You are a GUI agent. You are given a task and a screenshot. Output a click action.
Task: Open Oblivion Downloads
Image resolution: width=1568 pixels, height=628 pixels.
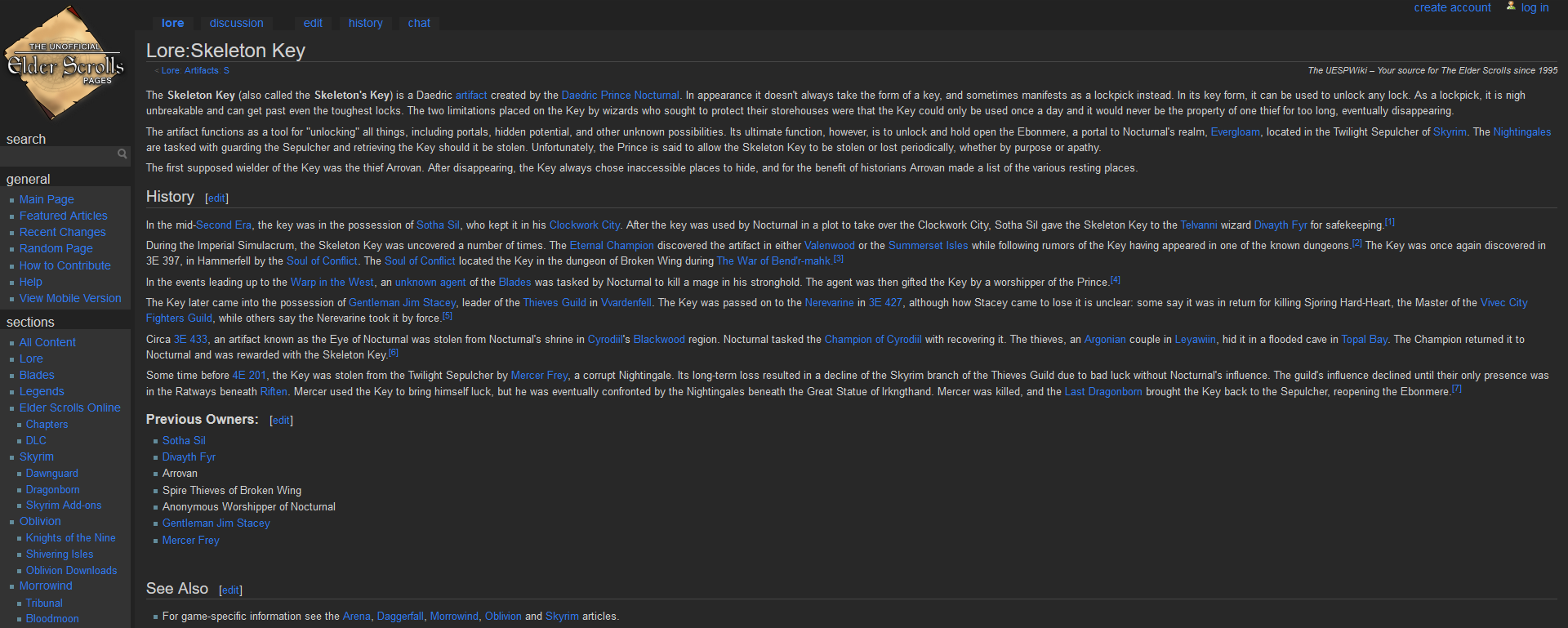tap(71, 571)
